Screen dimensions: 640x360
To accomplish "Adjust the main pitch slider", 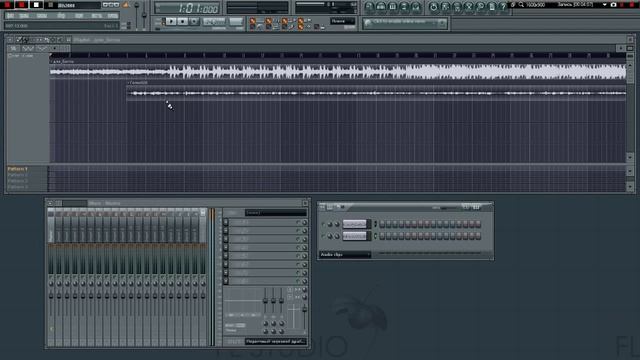I will click(x=144, y=16).
